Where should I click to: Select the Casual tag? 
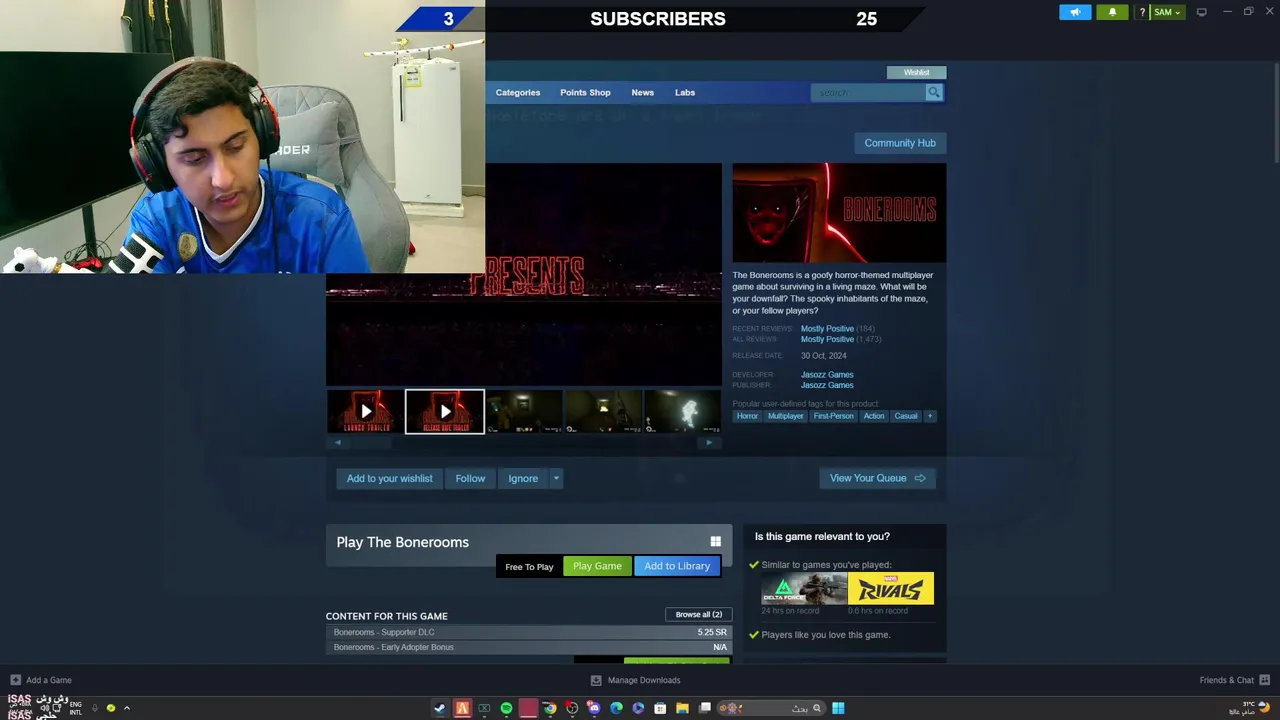(906, 416)
